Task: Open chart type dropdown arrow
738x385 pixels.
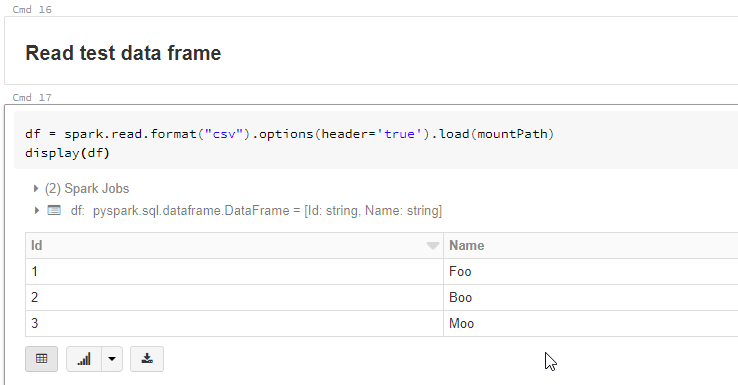Action: point(112,359)
